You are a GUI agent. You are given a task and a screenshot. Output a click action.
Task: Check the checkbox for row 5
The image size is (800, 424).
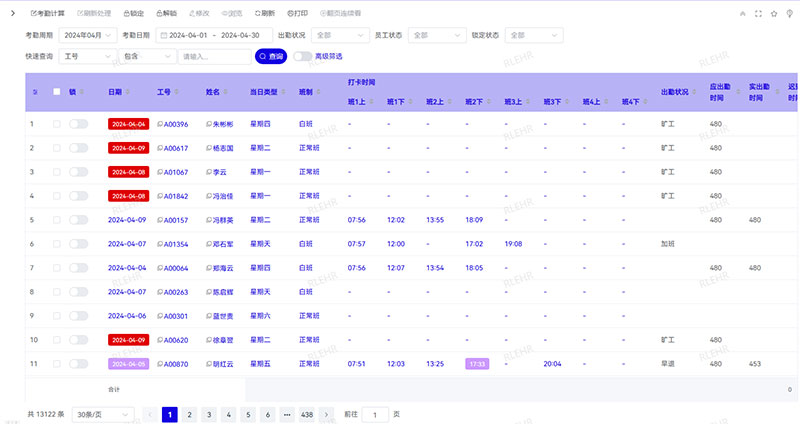(57, 220)
